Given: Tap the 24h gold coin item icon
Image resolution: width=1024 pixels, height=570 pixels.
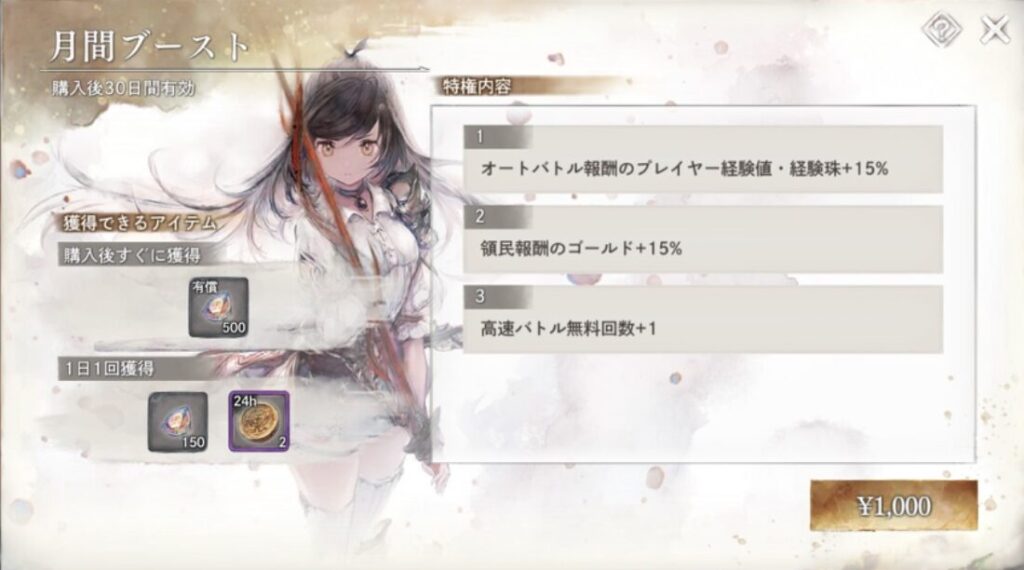Looking at the screenshot, I should 259,422.
